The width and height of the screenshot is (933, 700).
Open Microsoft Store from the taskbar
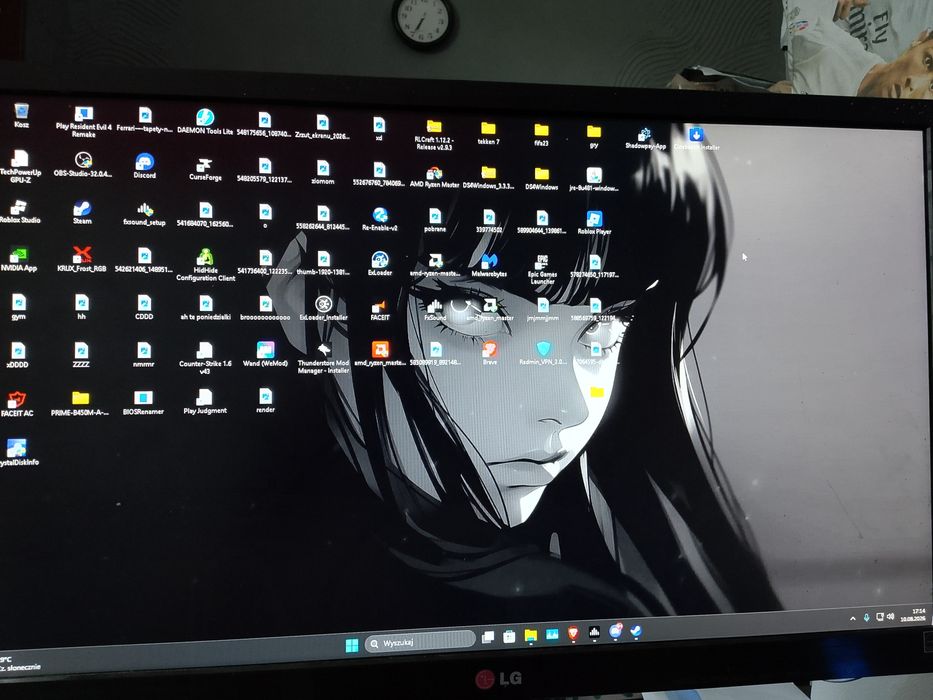pos(509,636)
